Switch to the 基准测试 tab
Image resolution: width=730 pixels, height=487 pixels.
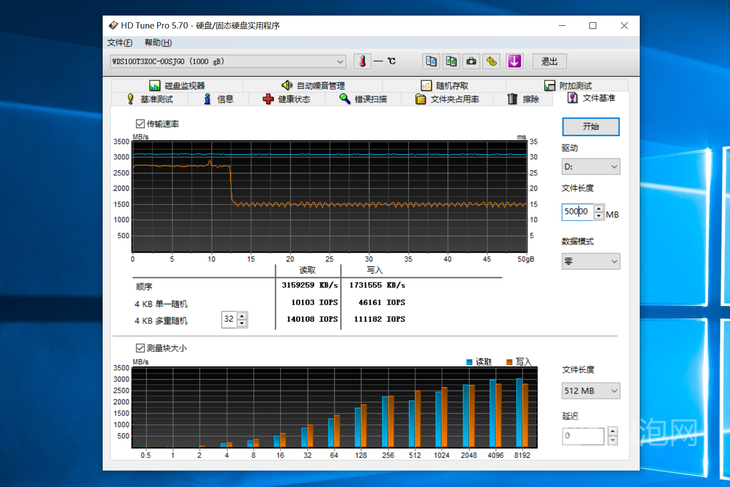pyautogui.click(x=150, y=99)
